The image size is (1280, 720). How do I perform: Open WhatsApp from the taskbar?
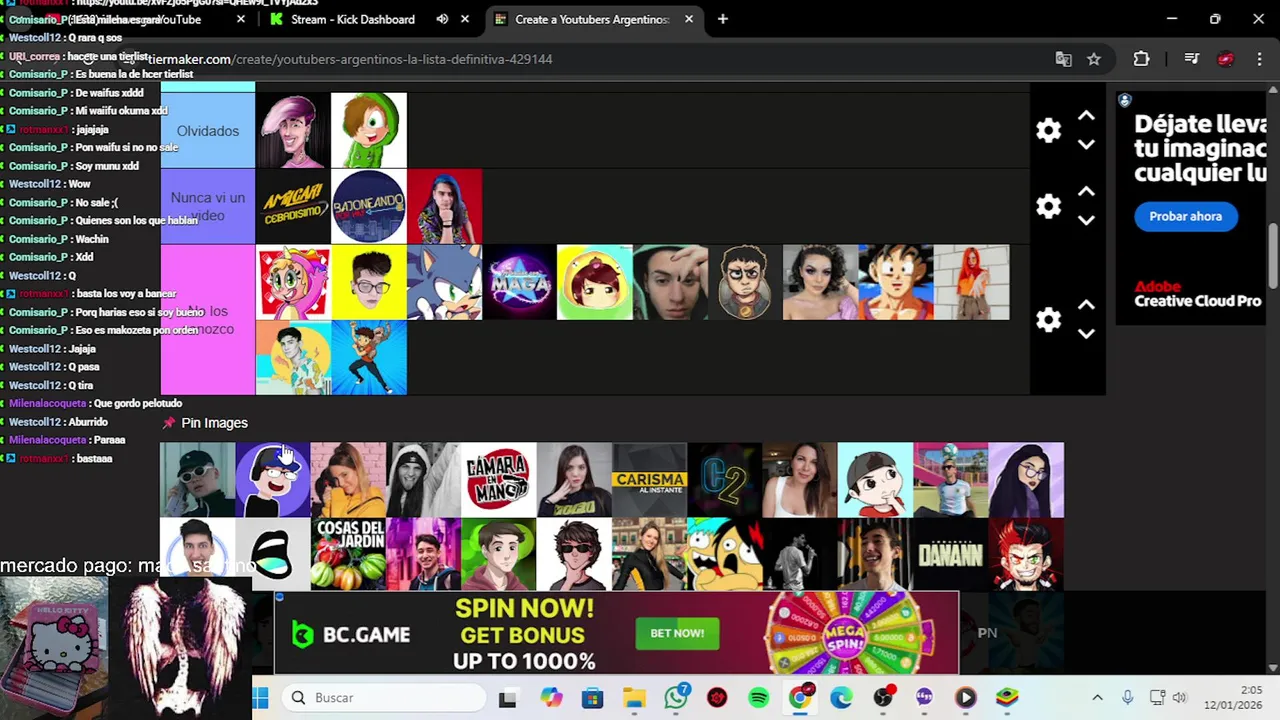tap(676, 698)
